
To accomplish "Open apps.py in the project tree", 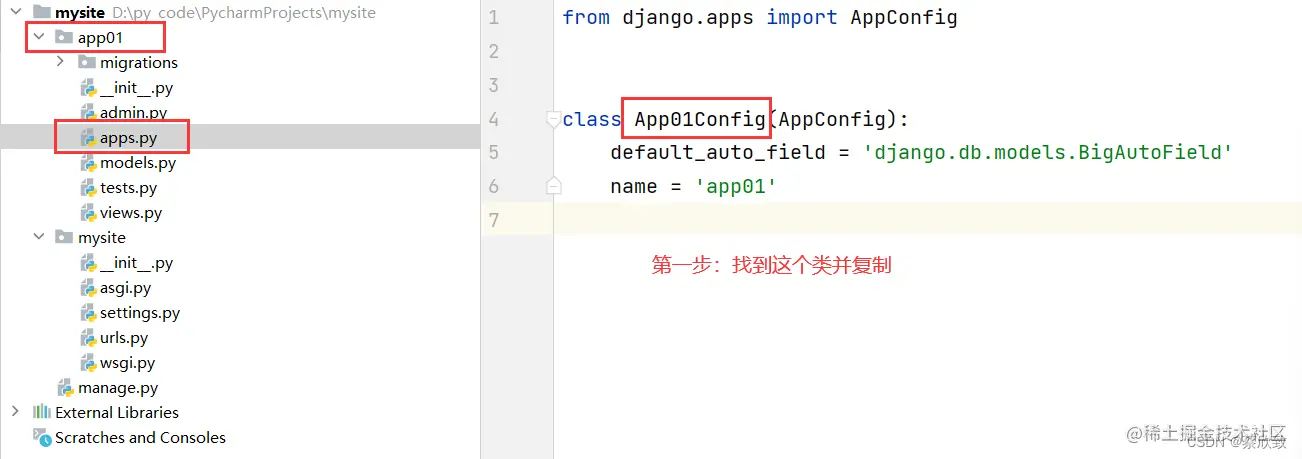I will (x=128, y=138).
